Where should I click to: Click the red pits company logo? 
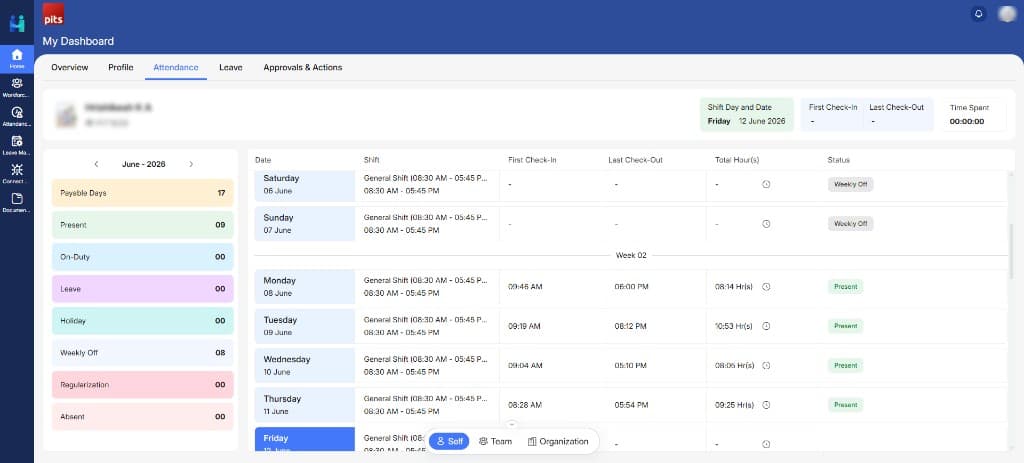[x=53, y=14]
